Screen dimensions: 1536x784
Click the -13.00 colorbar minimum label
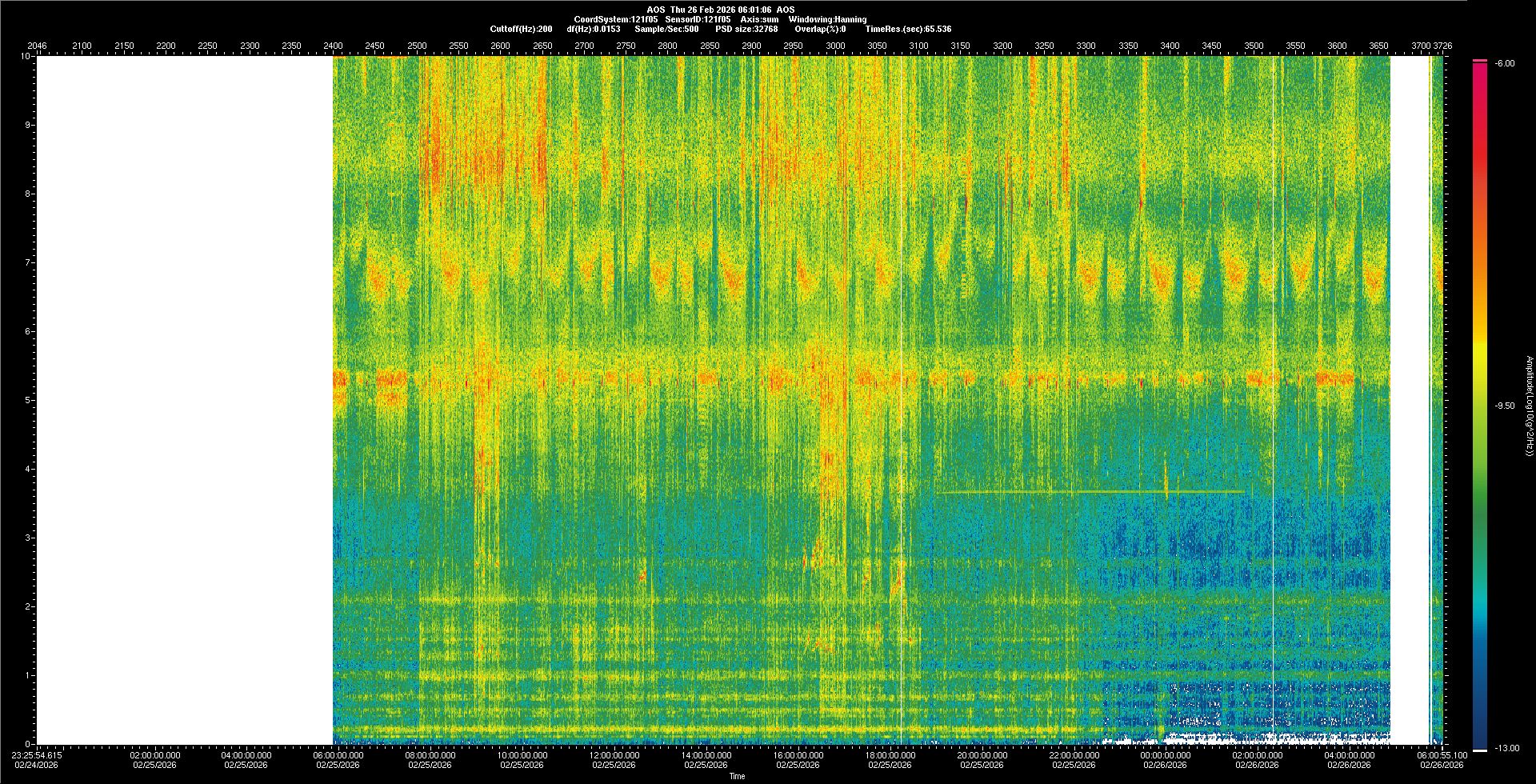coord(1506,748)
